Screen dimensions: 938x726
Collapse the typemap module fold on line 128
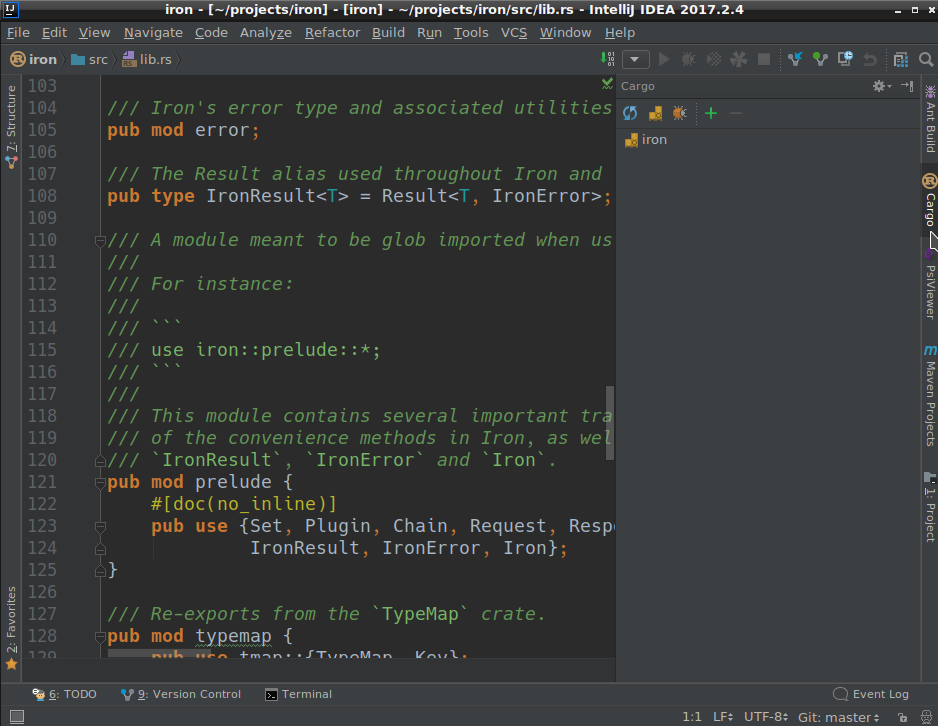(x=100, y=637)
